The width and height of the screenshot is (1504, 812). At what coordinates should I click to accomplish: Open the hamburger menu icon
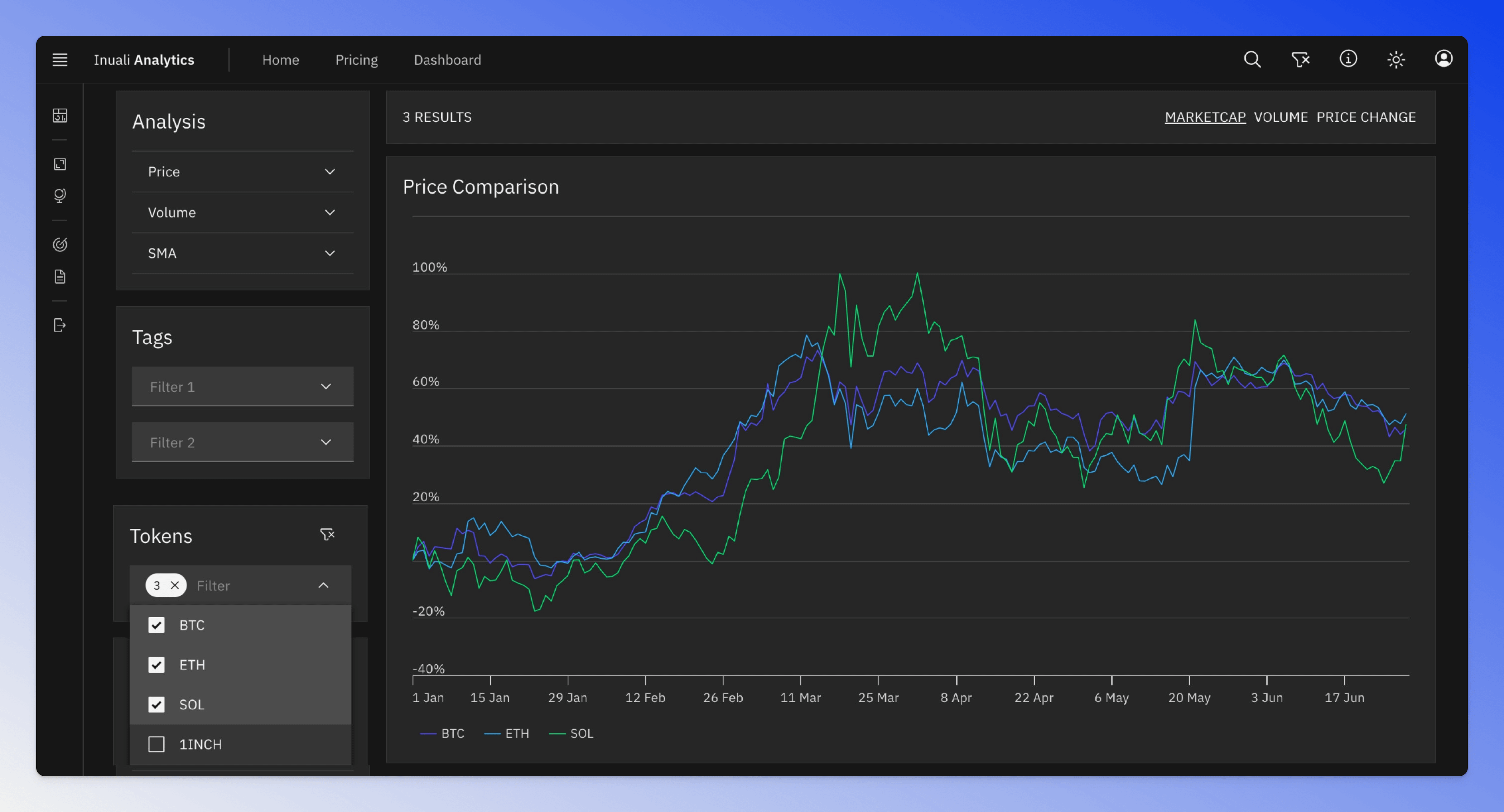(60, 59)
